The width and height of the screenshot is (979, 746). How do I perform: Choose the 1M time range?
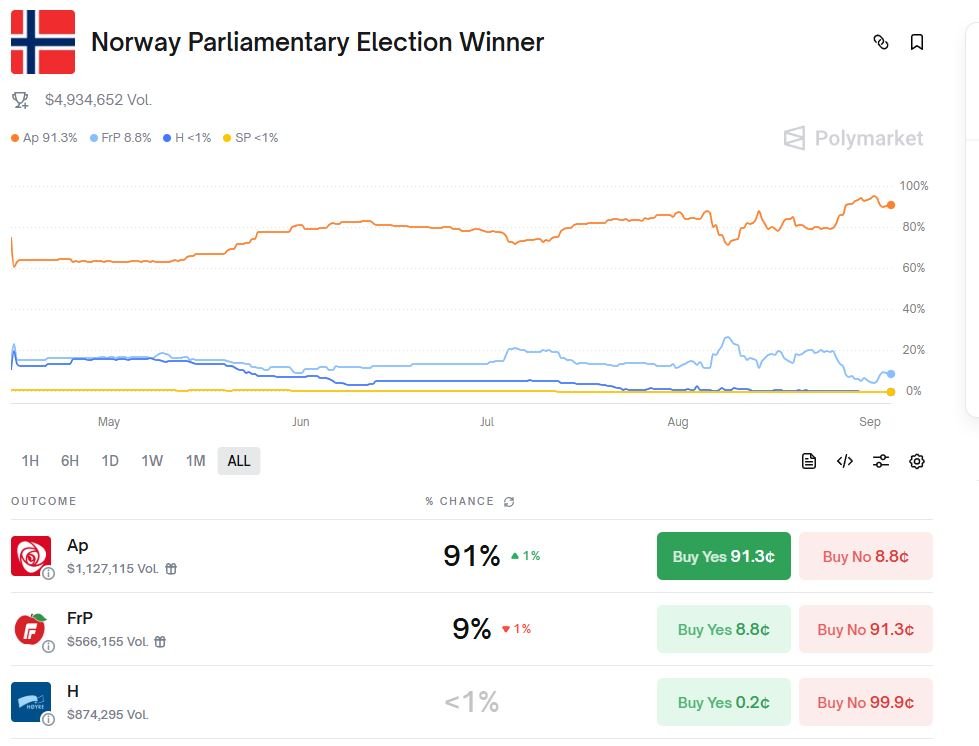pos(195,461)
